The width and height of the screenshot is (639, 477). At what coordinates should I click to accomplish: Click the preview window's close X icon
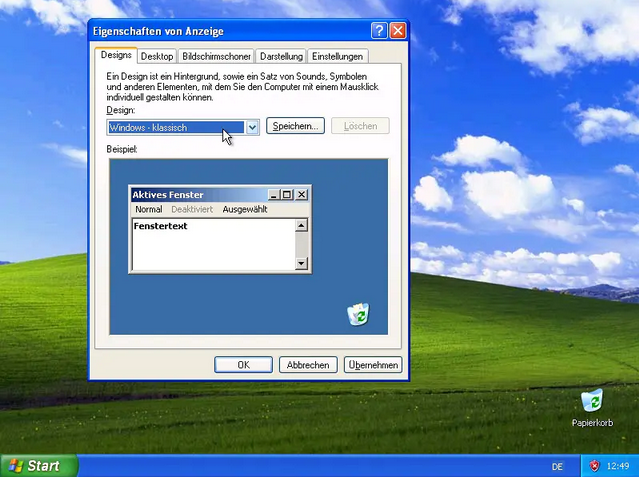[x=301, y=195]
